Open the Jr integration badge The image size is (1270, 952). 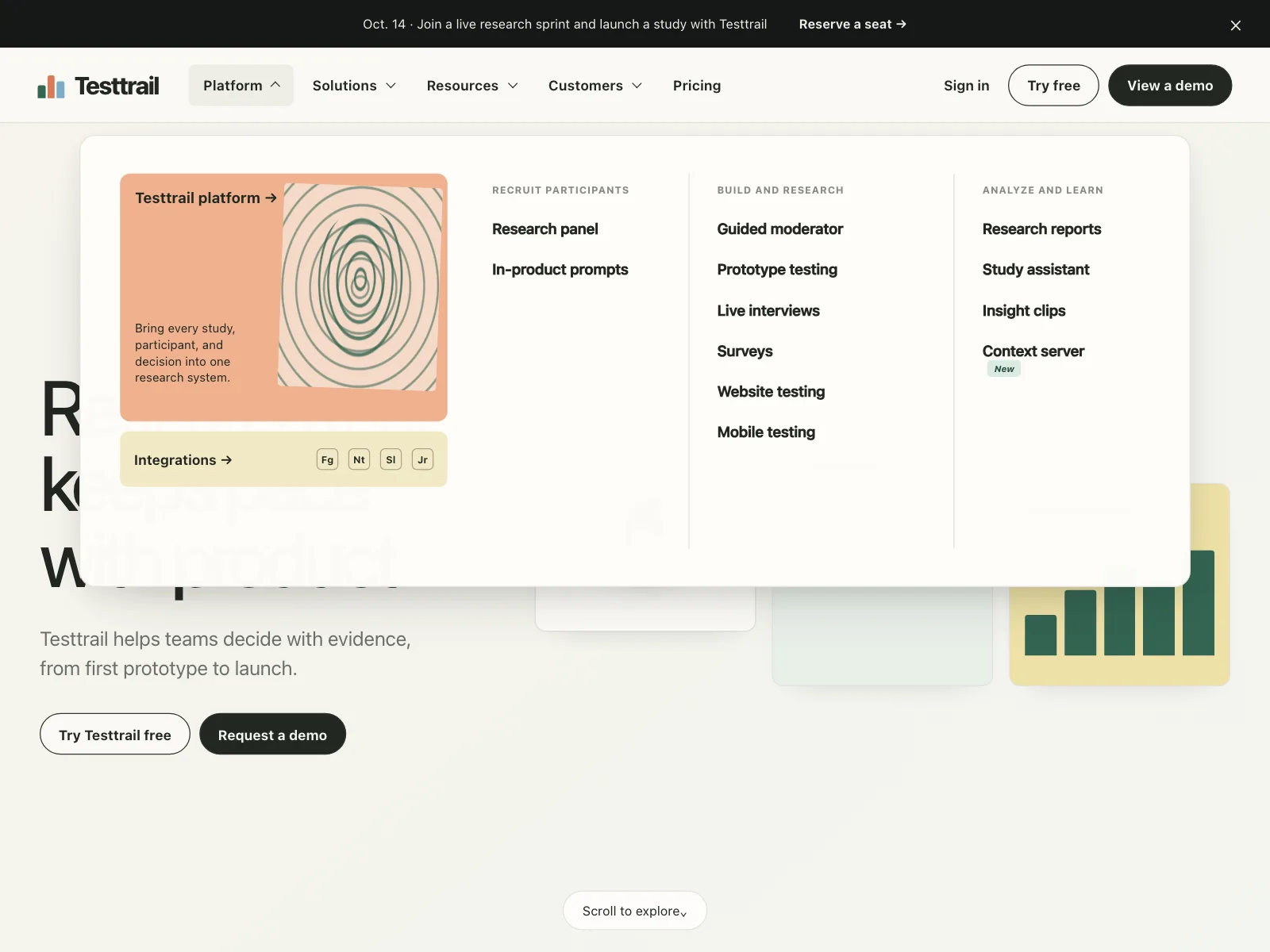(x=422, y=459)
